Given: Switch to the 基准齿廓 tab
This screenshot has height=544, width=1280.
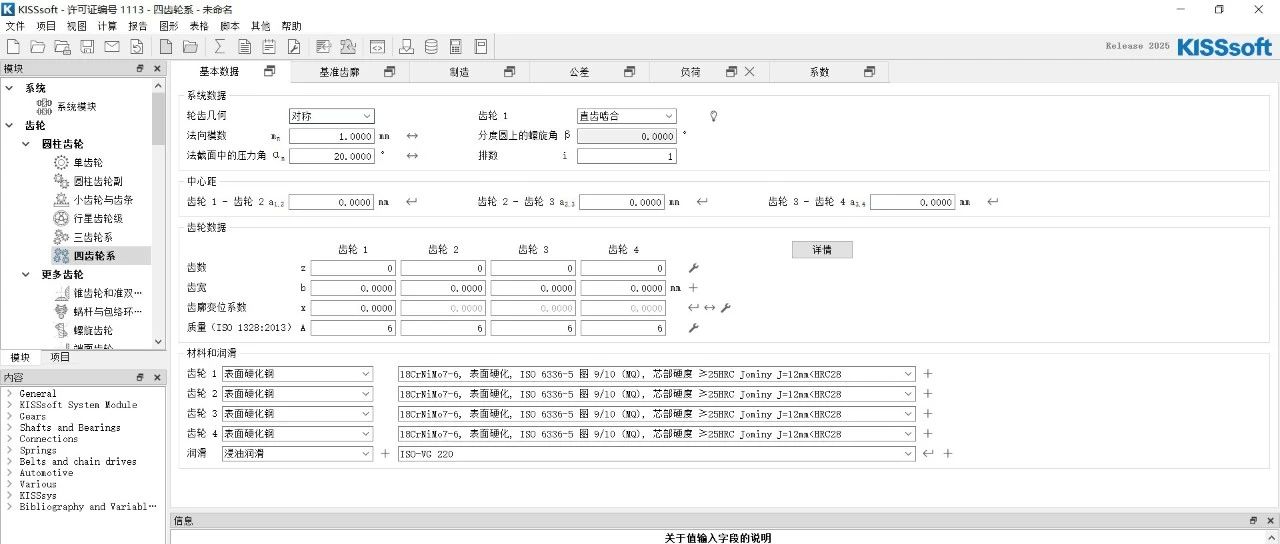Looking at the screenshot, I should (x=339, y=72).
